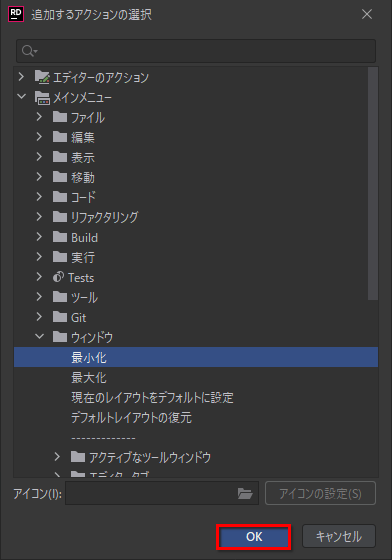The height and width of the screenshot is (560, 392).
Task: Click the 表示 folder icon
Action: (60, 157)
